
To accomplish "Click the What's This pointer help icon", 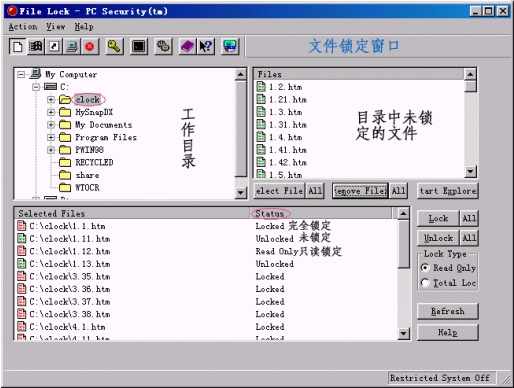I will click(x=206, y=47).
